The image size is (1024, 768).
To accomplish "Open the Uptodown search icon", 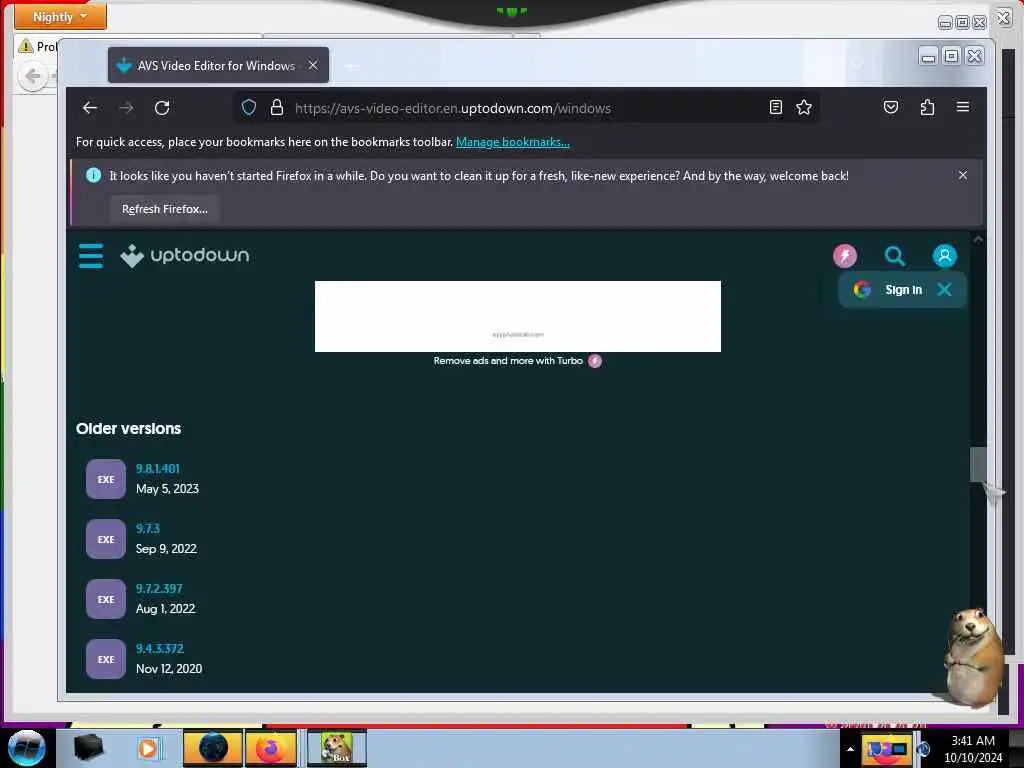I will (895, 255).
